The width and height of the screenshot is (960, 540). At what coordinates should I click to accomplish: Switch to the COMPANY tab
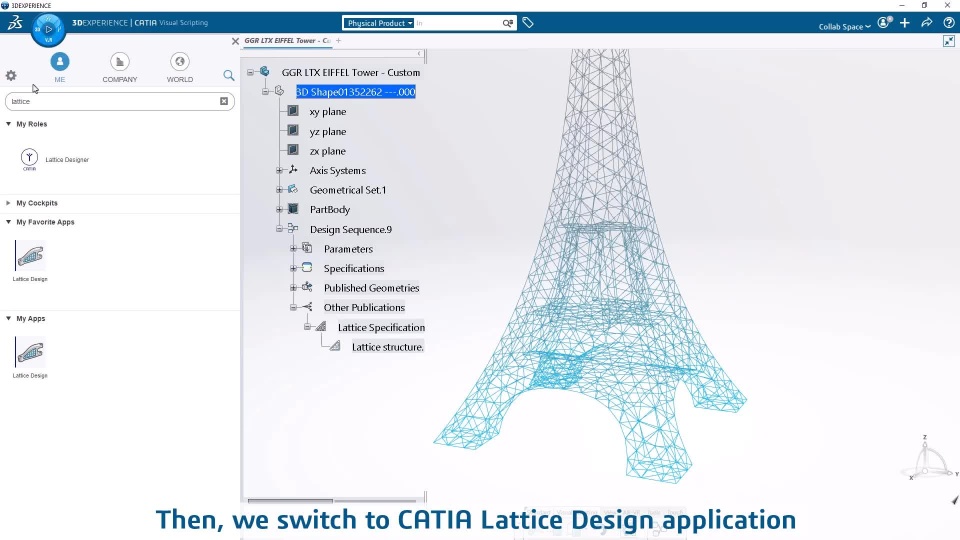[x=119, y=67]
